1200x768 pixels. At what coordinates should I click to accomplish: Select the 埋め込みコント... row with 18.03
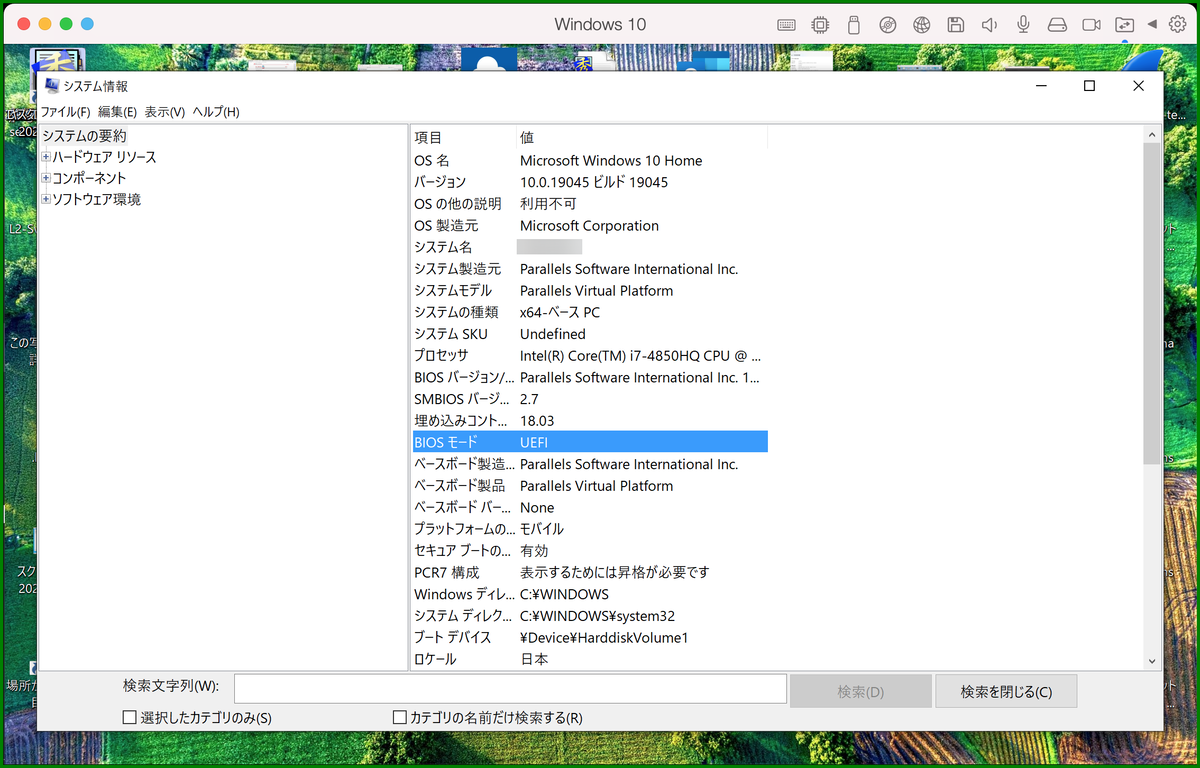[590, 421]
